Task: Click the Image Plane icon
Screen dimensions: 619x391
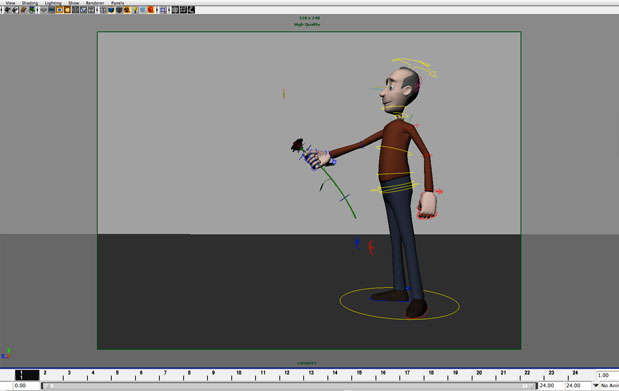Action: click(x=31, y=10)
